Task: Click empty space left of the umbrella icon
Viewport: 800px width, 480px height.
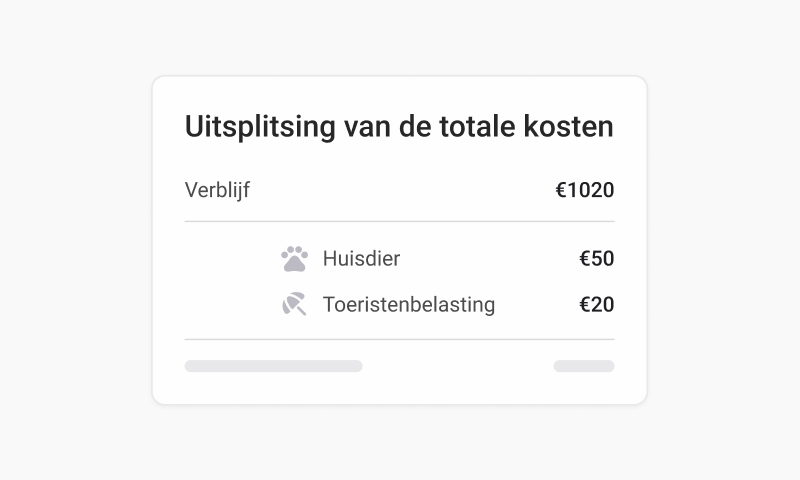Action: click(x=230, y=304)
